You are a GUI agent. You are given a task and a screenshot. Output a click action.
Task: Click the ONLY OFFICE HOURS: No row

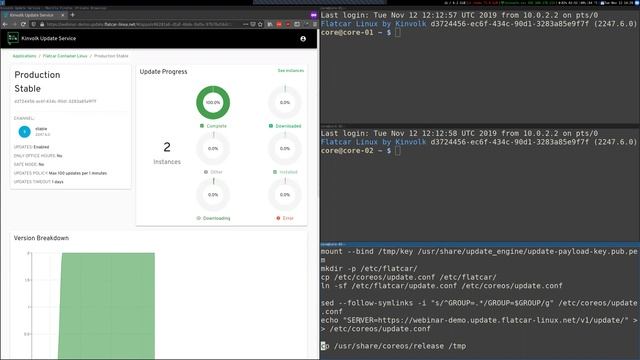point(38,156)
